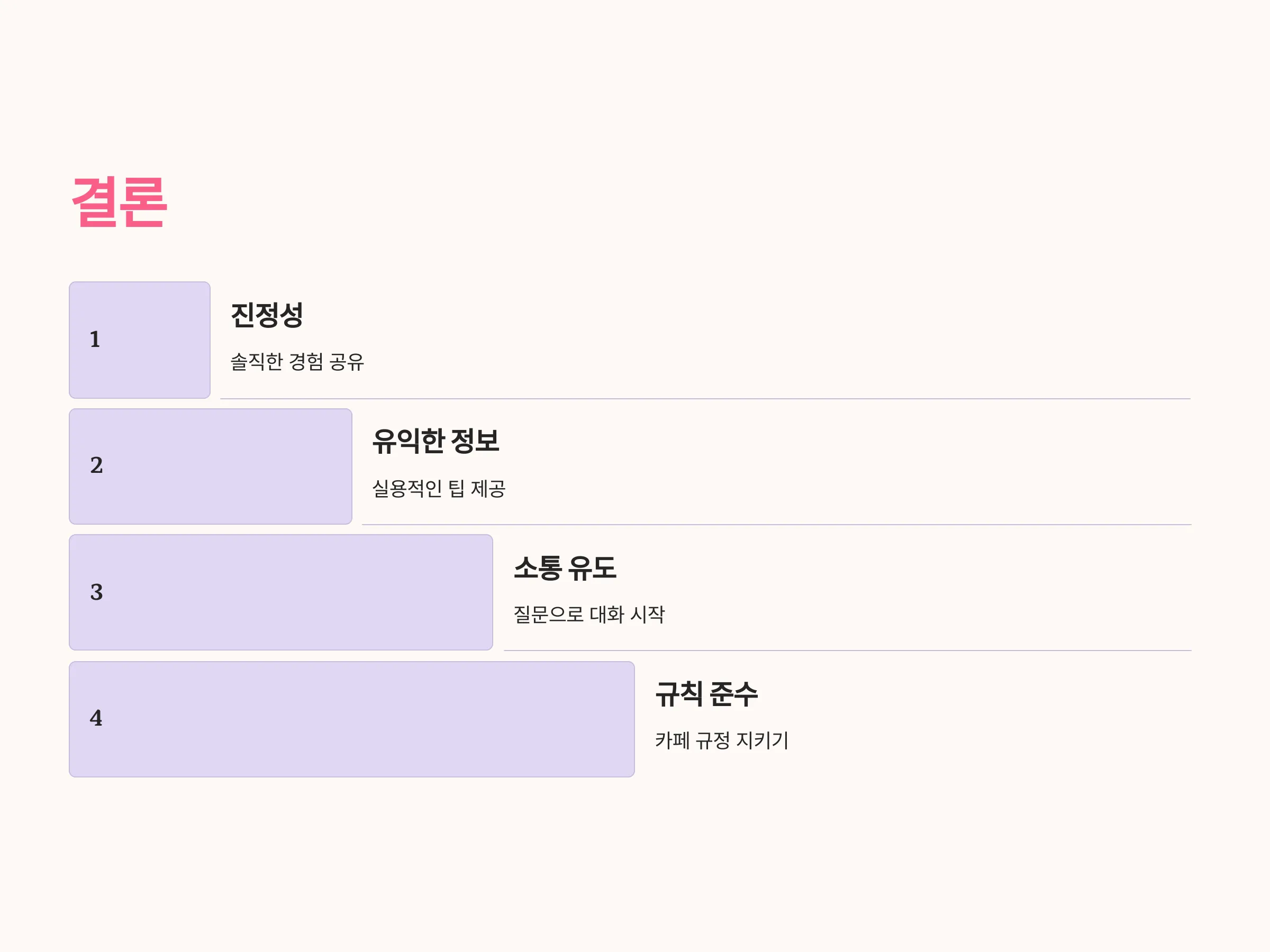Screen dimensions: 1270x952
Task: Click the heading 진정성
Action: point(267,315)
